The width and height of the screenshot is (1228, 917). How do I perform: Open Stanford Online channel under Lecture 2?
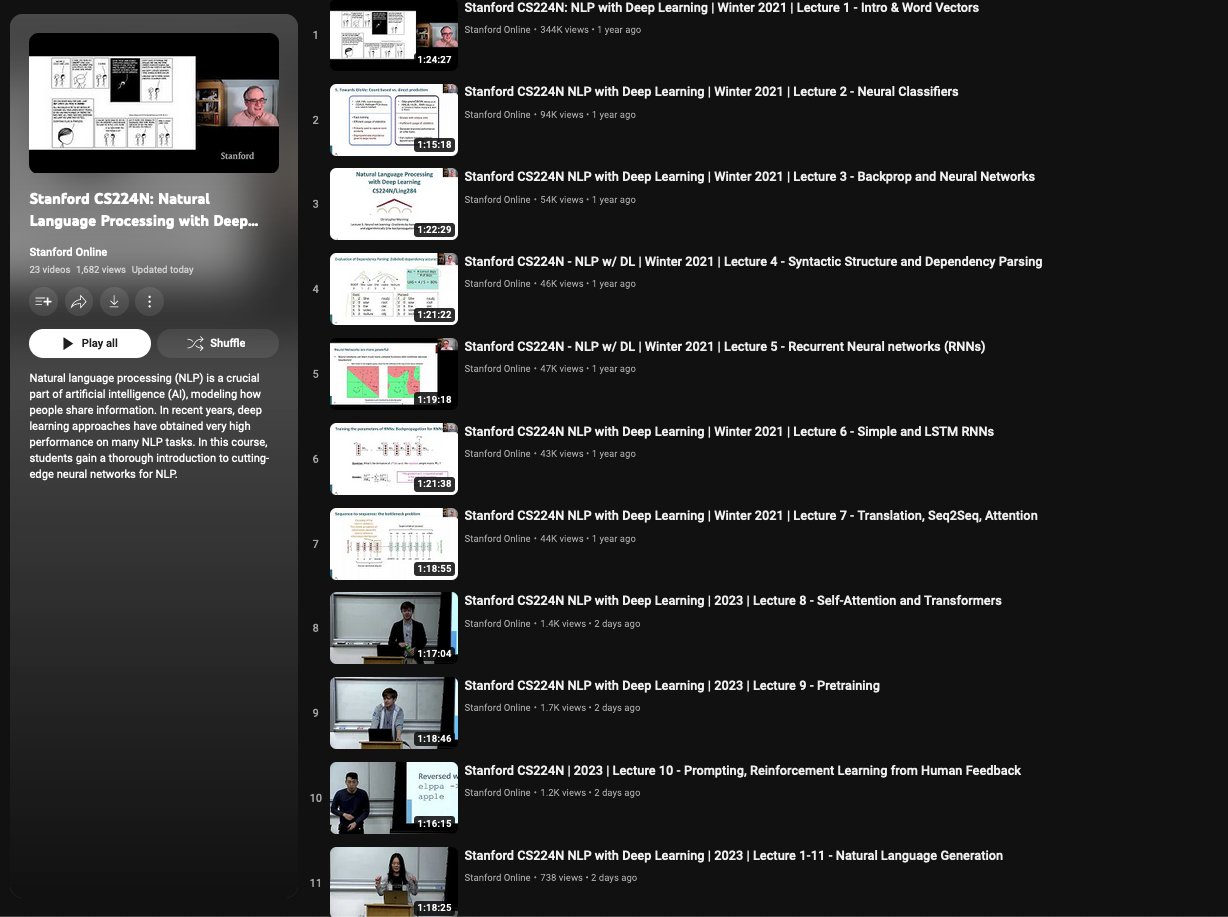coord(497,115)
